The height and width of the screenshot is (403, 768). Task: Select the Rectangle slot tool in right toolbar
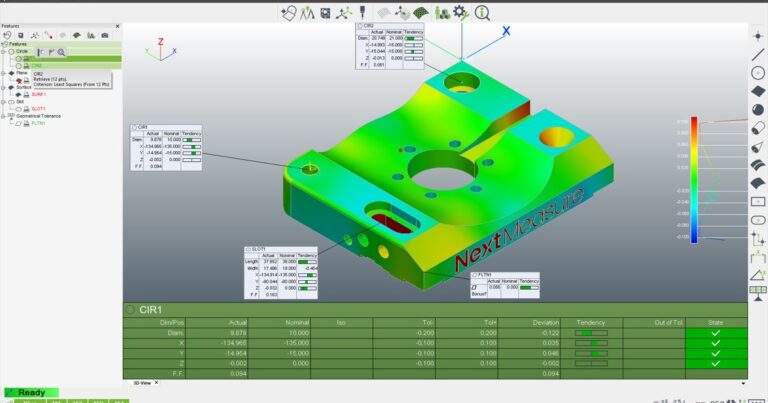tap(758, 202)
